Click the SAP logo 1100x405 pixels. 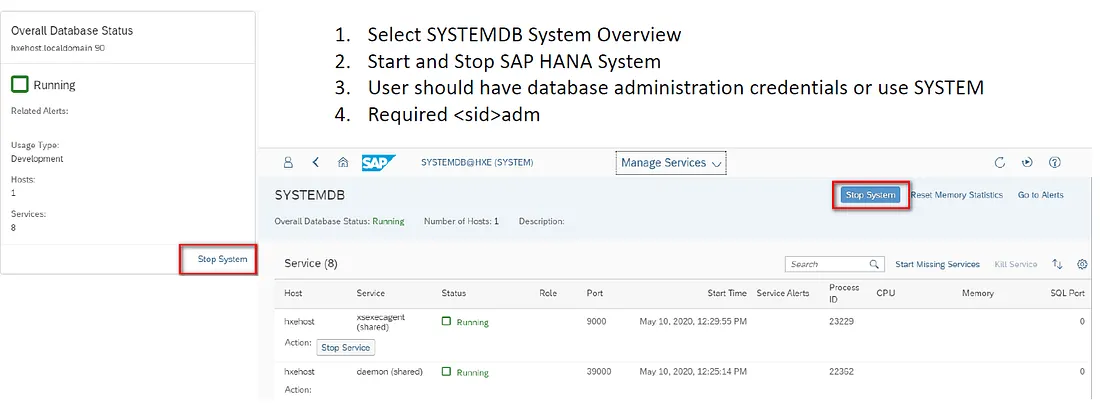click(x=379, y=162)
